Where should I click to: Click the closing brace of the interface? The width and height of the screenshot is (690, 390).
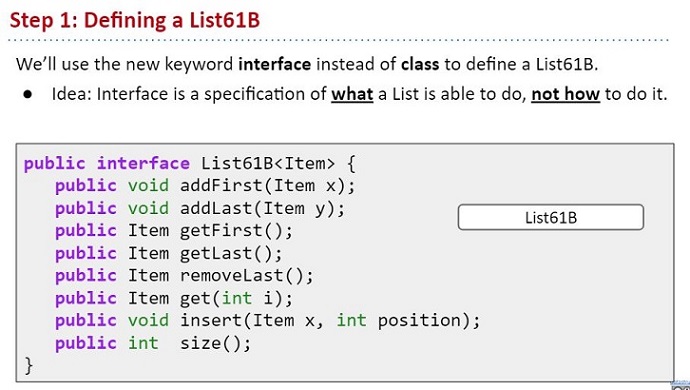pyautogui.click(x=29, y=365)
